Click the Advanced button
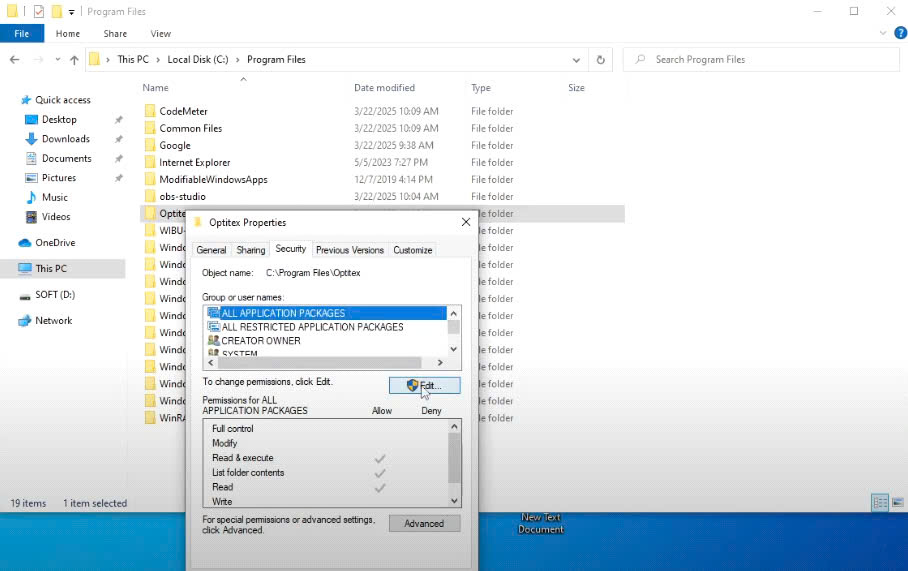 (424, 523)
